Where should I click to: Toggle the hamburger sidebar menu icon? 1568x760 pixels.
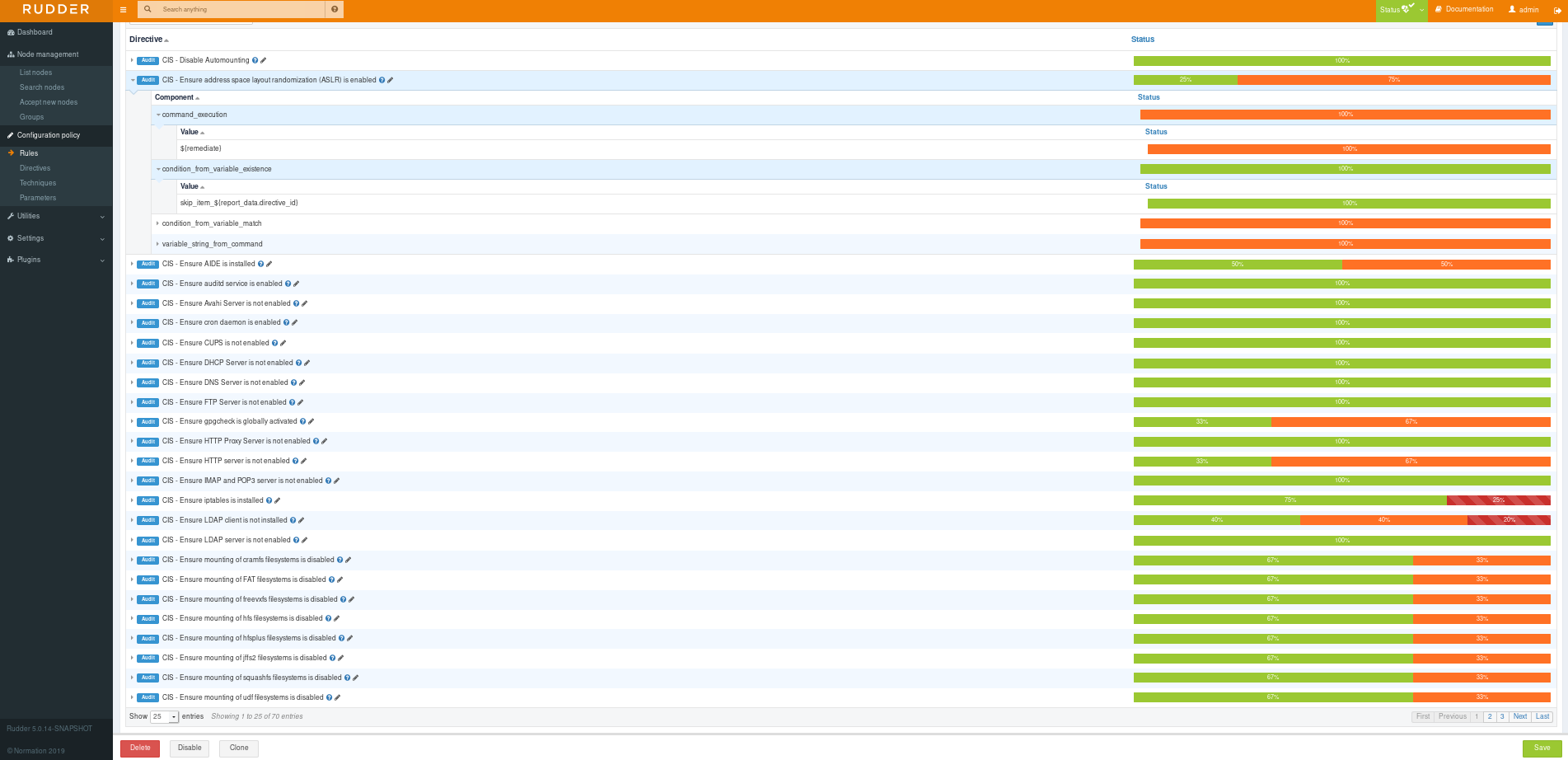[x=123, y=10]
